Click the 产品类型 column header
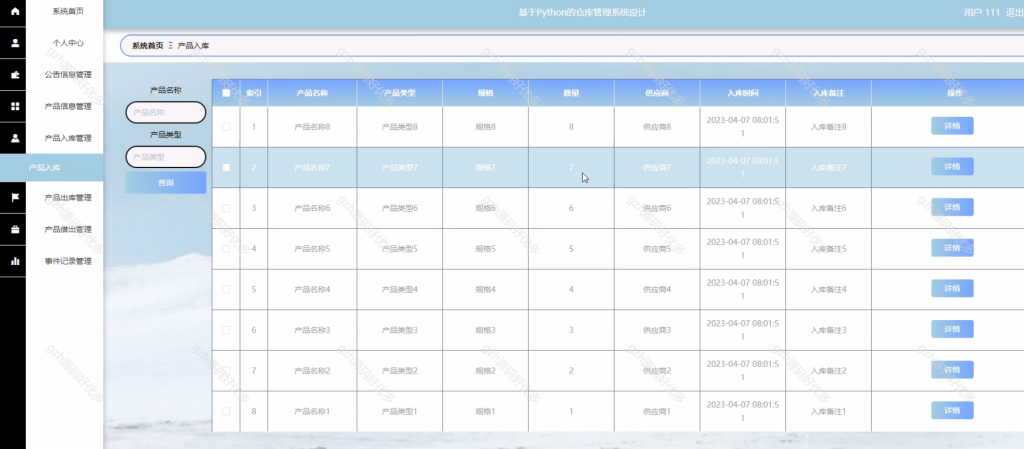The image size is (1024, 449). point(399,93)
